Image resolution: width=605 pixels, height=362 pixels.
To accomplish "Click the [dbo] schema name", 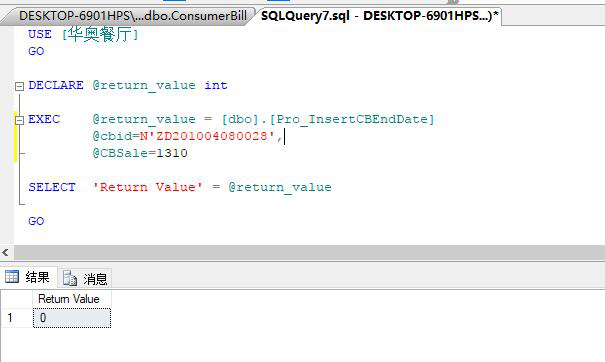I will click(x=240, y=119).
